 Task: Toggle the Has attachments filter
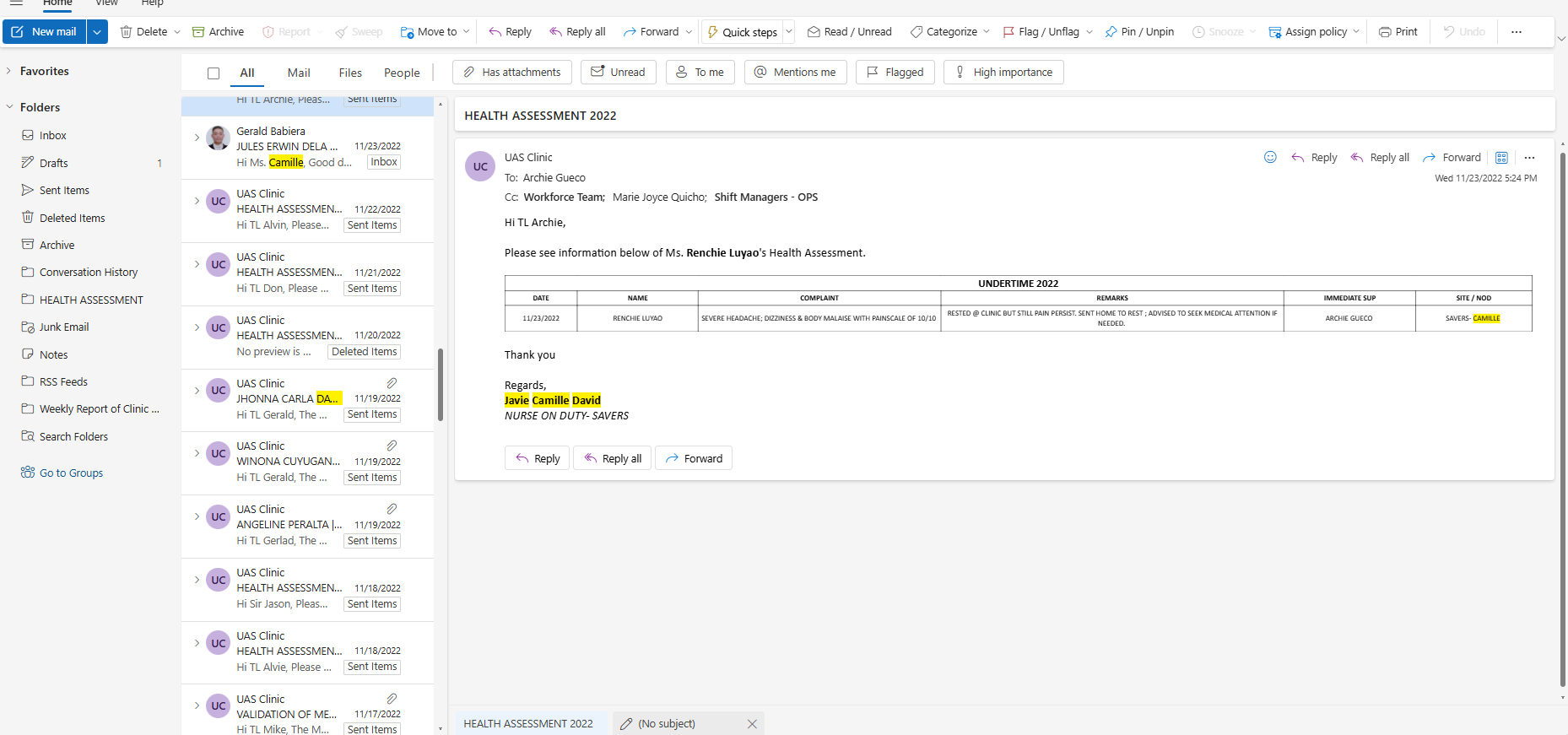(x=512, y=73)
